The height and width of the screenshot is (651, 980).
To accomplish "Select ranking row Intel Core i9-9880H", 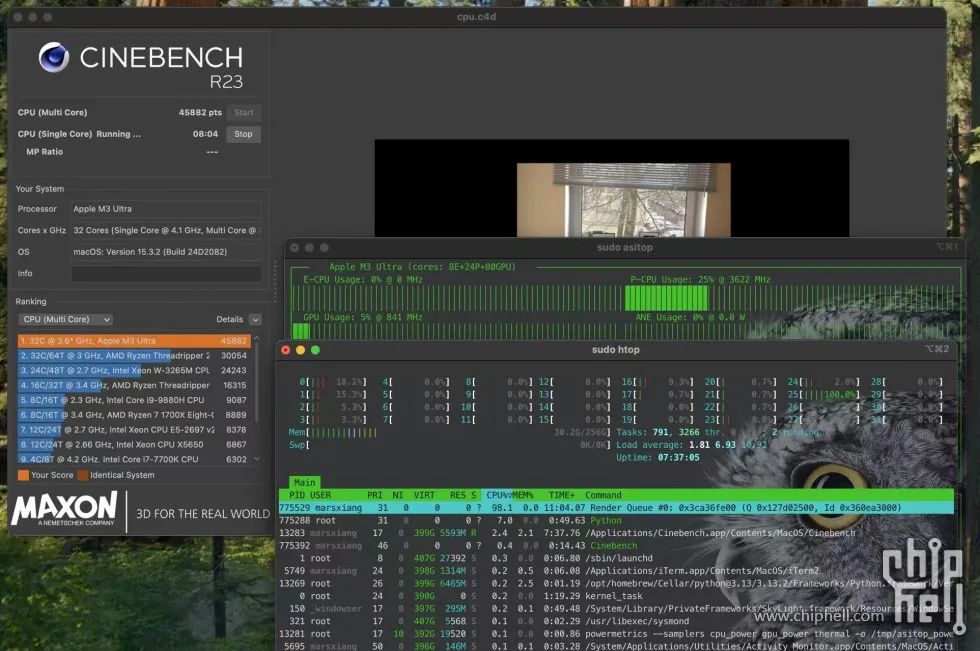I will [134, 400].
